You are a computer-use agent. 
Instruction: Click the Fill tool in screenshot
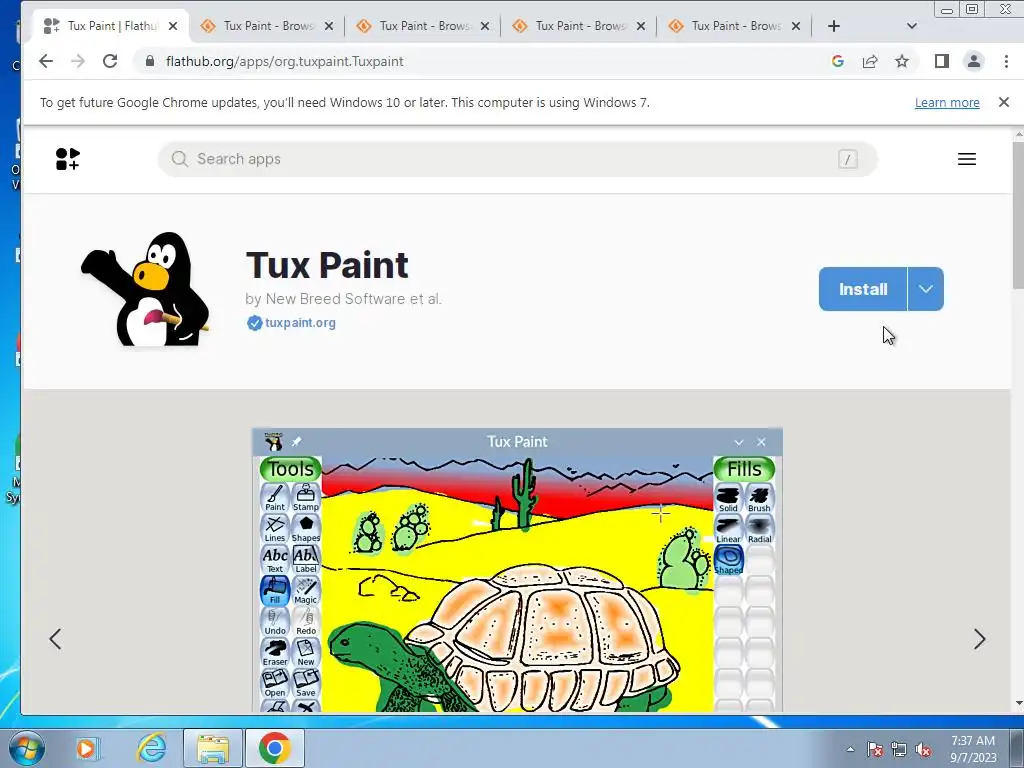(x=274, y=590)
